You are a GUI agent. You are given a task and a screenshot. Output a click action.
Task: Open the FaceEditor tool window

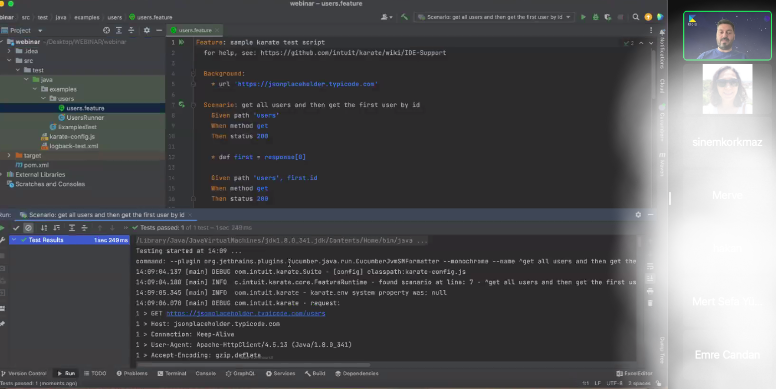tap(635, 373)
